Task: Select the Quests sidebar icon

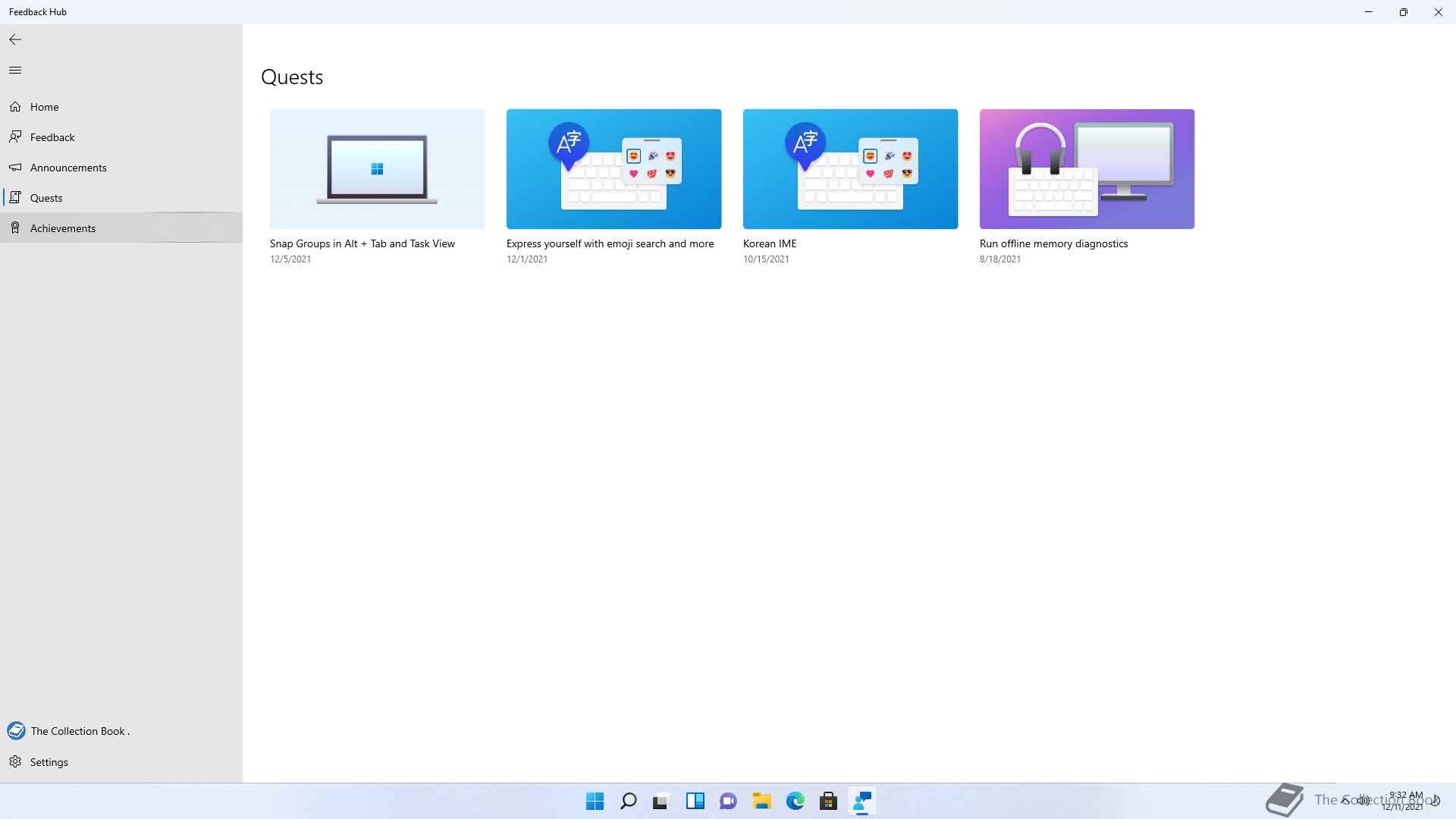Action: point(15,198)
